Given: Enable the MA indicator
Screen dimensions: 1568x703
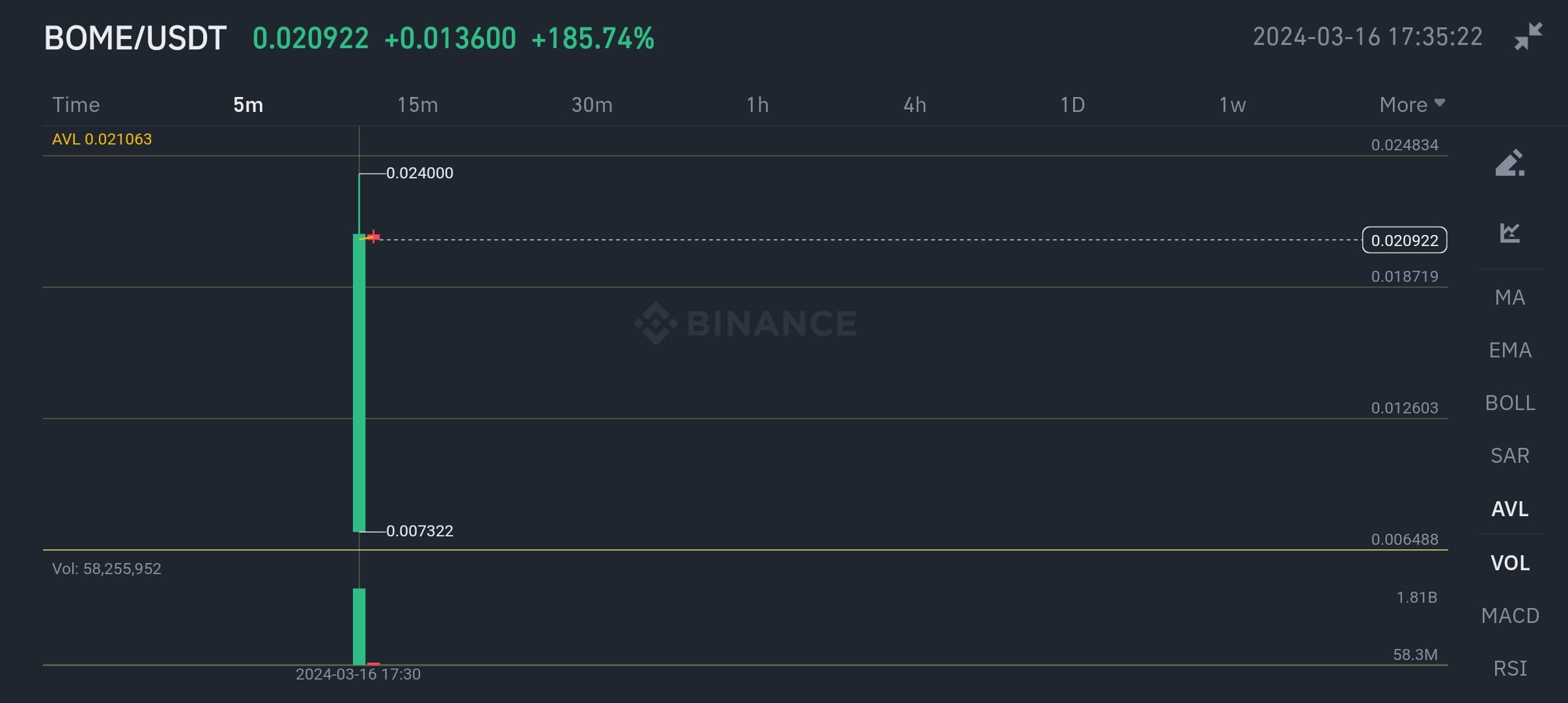Looking at the screenshot, I should coord(1509,297).
